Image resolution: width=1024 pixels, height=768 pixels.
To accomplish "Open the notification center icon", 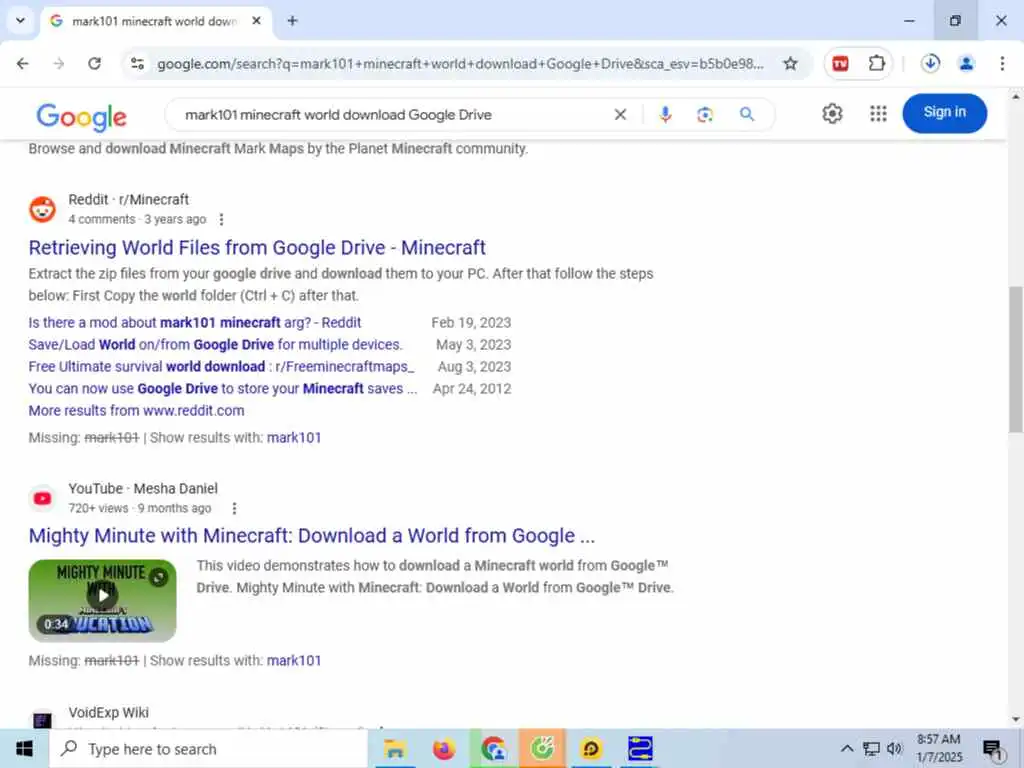I will point(993,748).
